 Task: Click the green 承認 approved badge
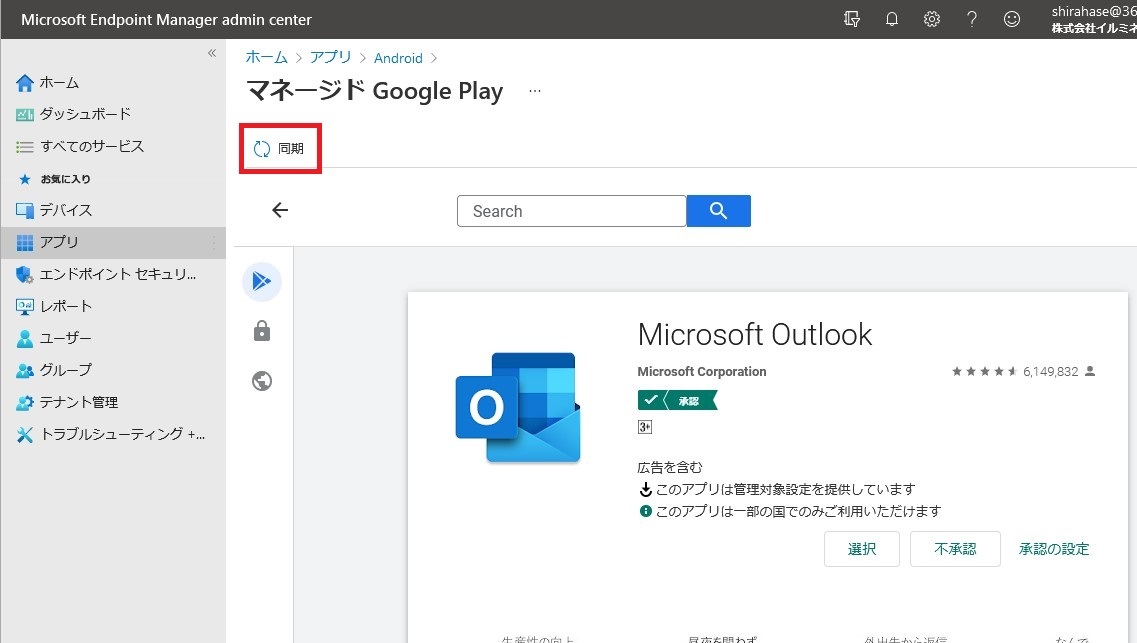(x=677, y=400)
